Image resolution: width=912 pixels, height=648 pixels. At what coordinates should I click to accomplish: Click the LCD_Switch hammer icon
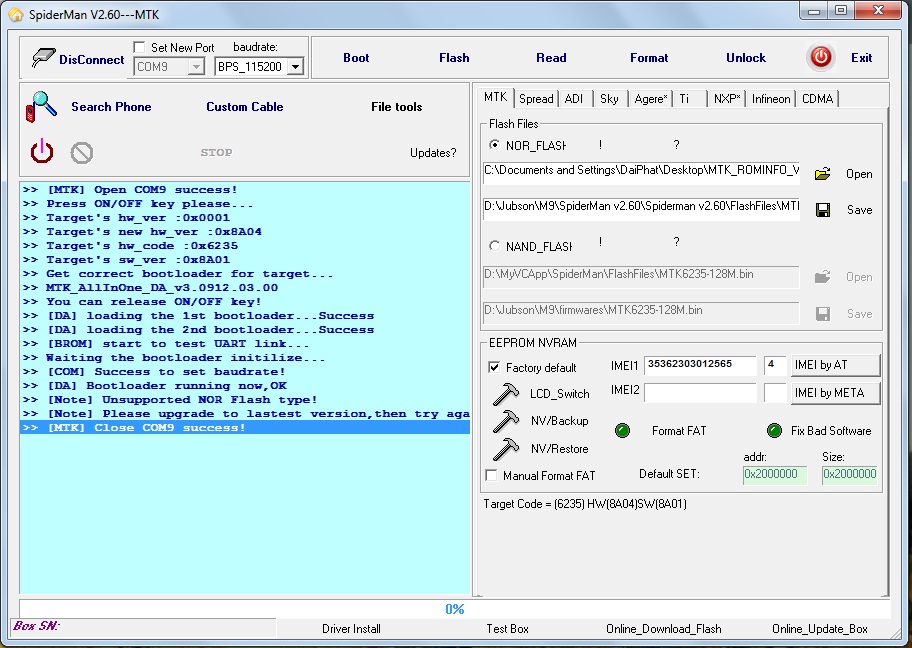[505, 394]
